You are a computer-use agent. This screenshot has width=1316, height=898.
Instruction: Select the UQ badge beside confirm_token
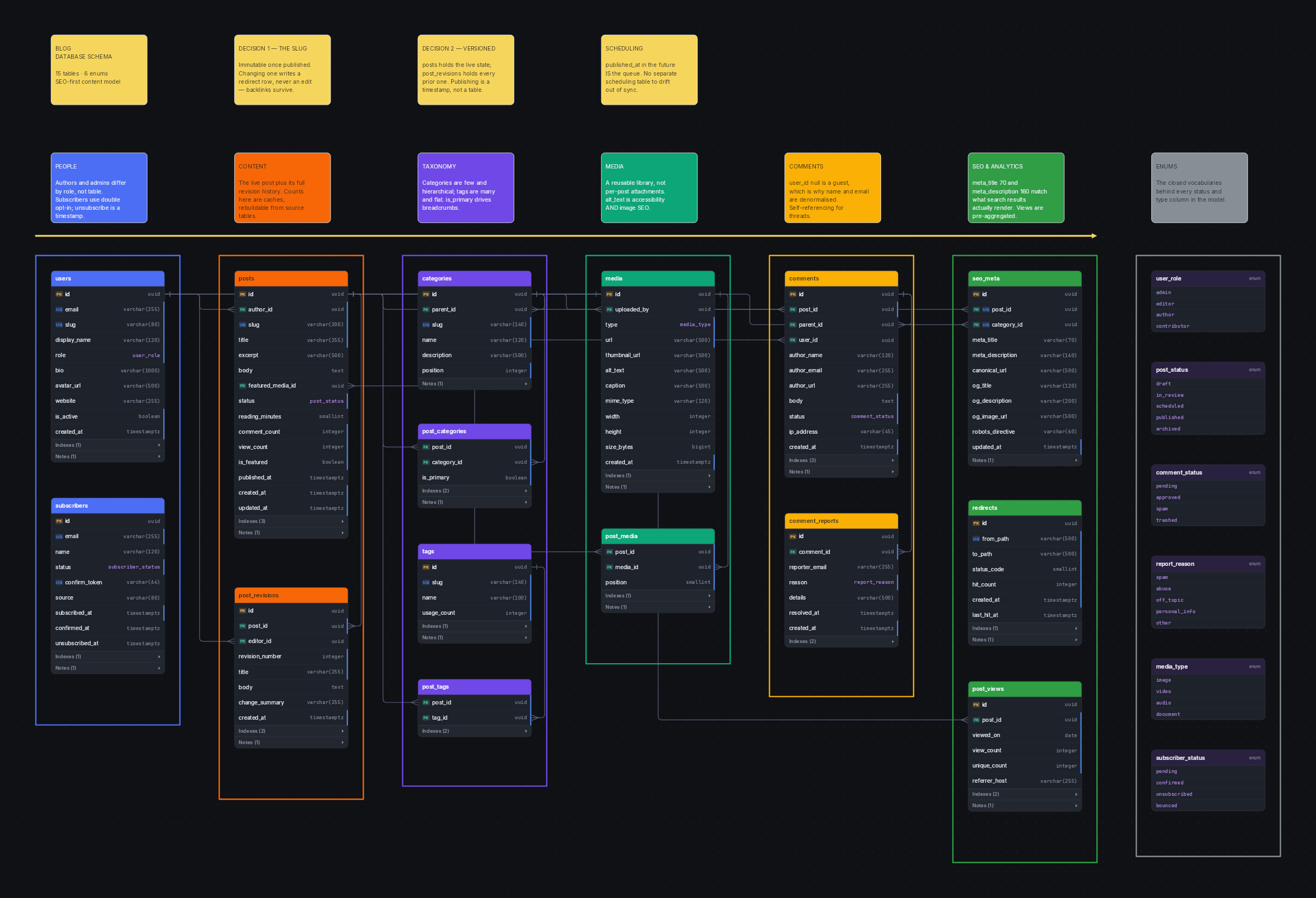(x=59, y=583)
